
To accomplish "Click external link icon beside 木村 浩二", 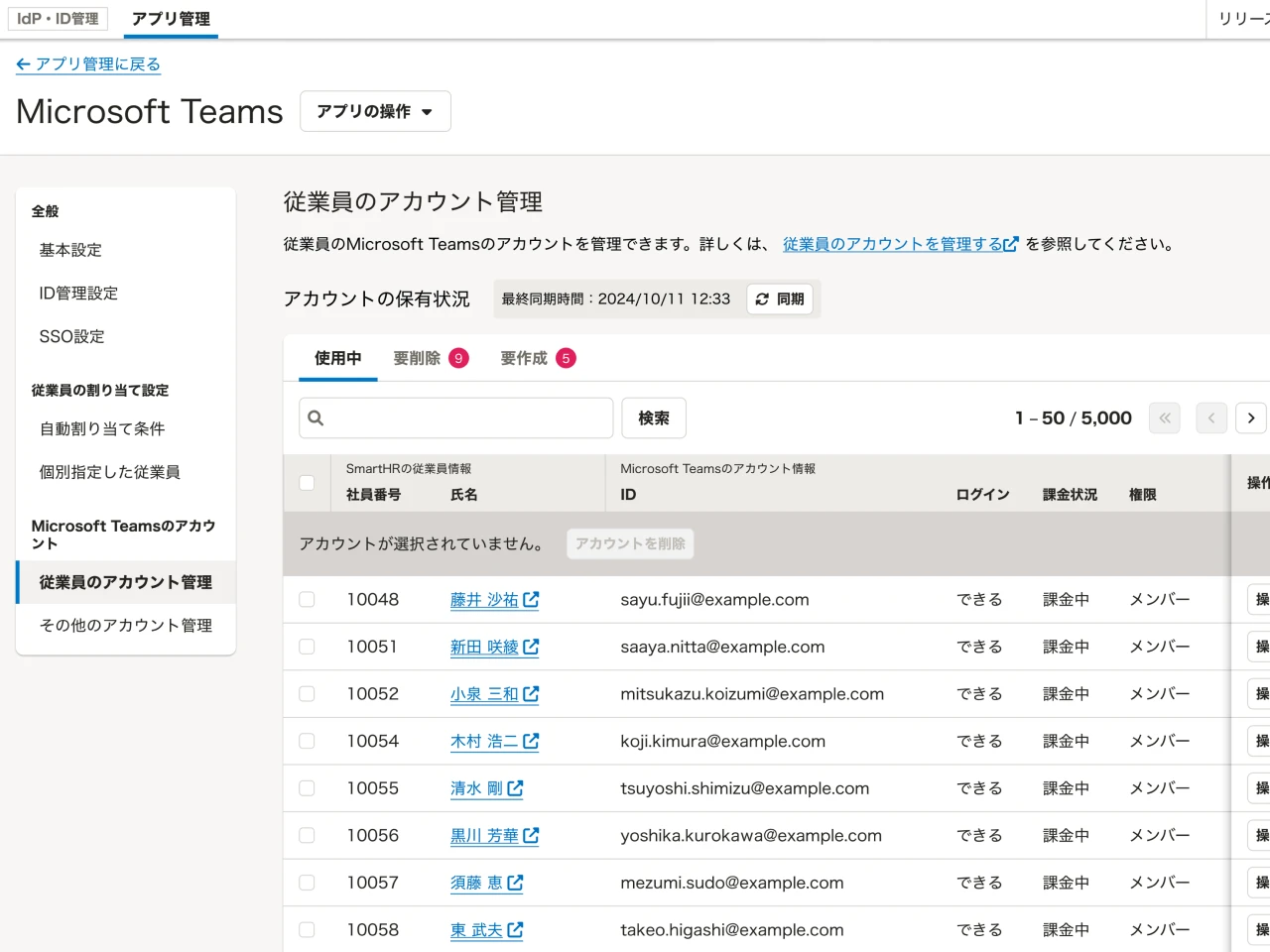I will [531, 741].
